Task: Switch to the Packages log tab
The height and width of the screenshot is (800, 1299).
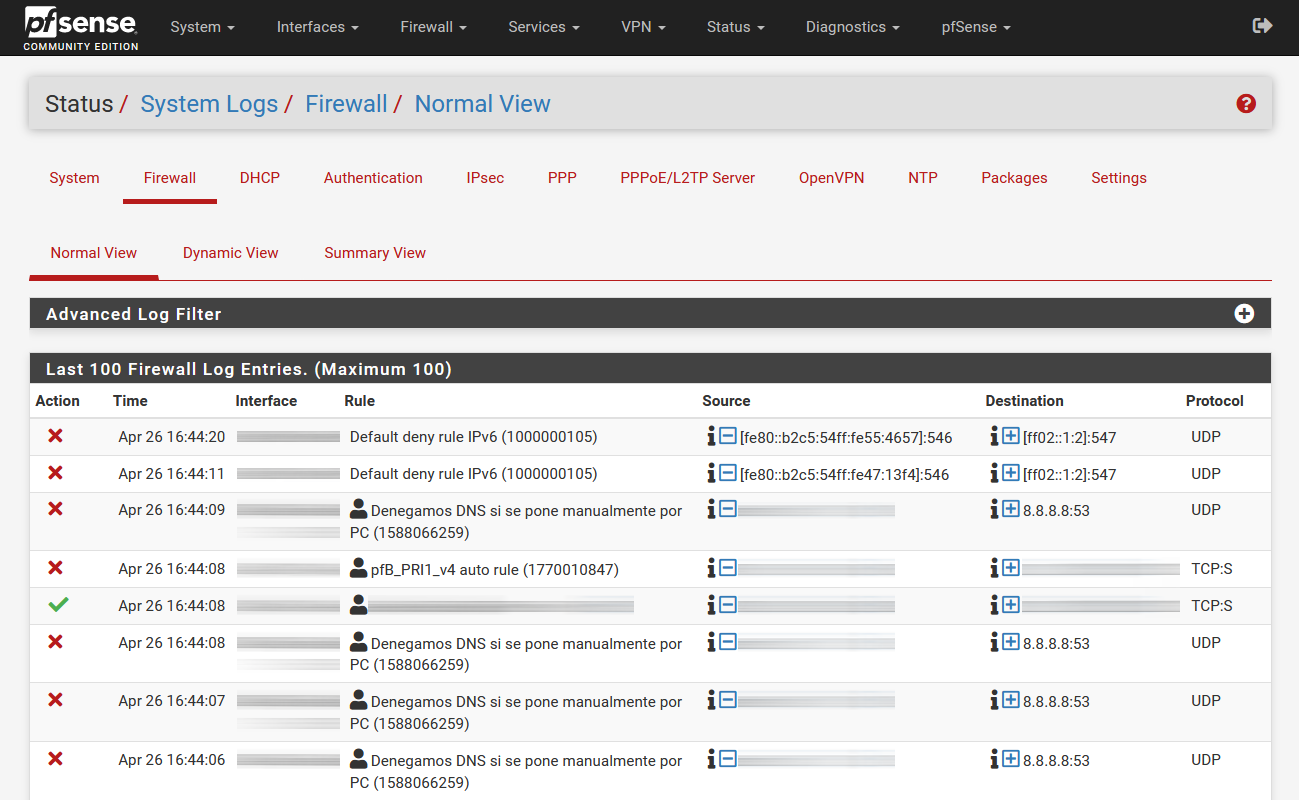Action: 1014,178
